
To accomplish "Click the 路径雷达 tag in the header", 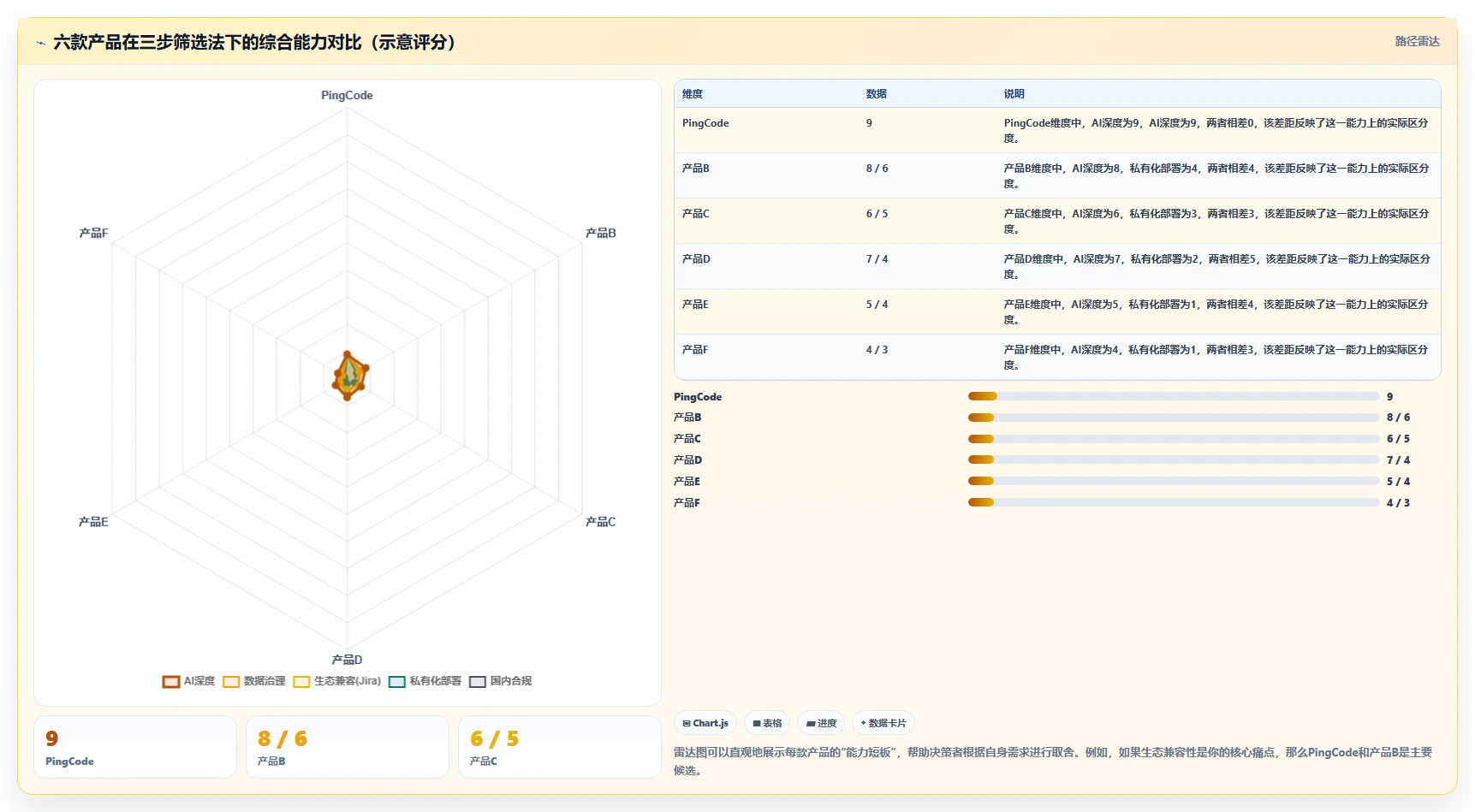I will point(1418,41).
